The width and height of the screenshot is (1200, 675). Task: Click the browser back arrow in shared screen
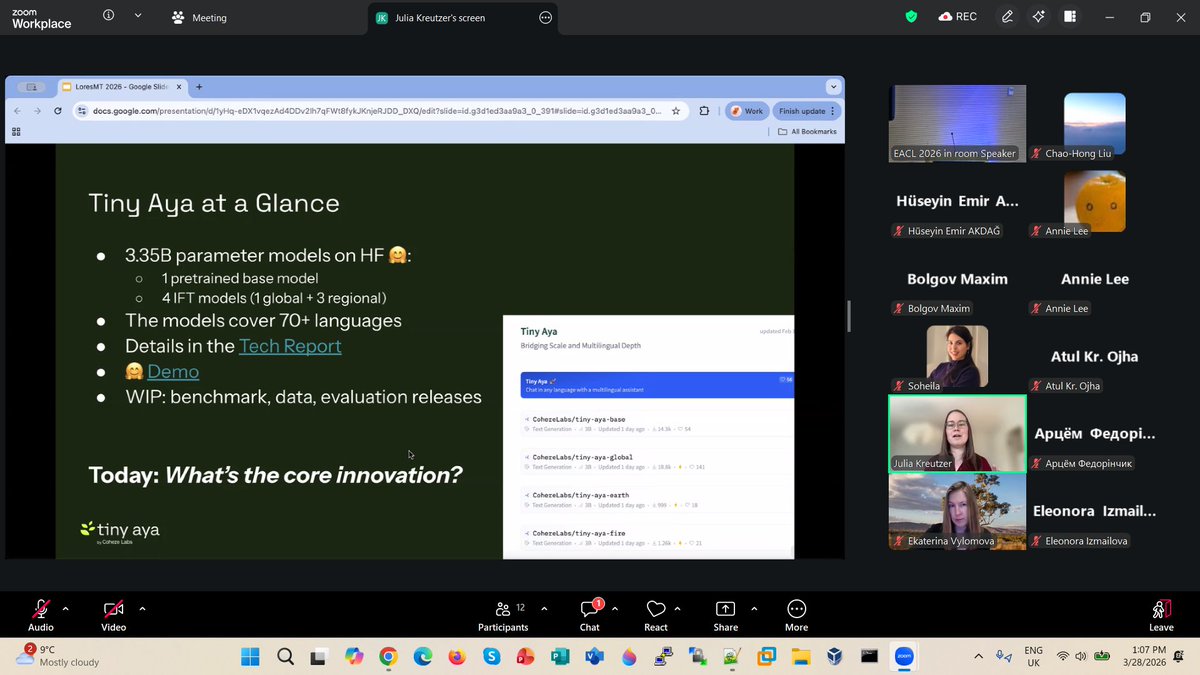[17, 111]
